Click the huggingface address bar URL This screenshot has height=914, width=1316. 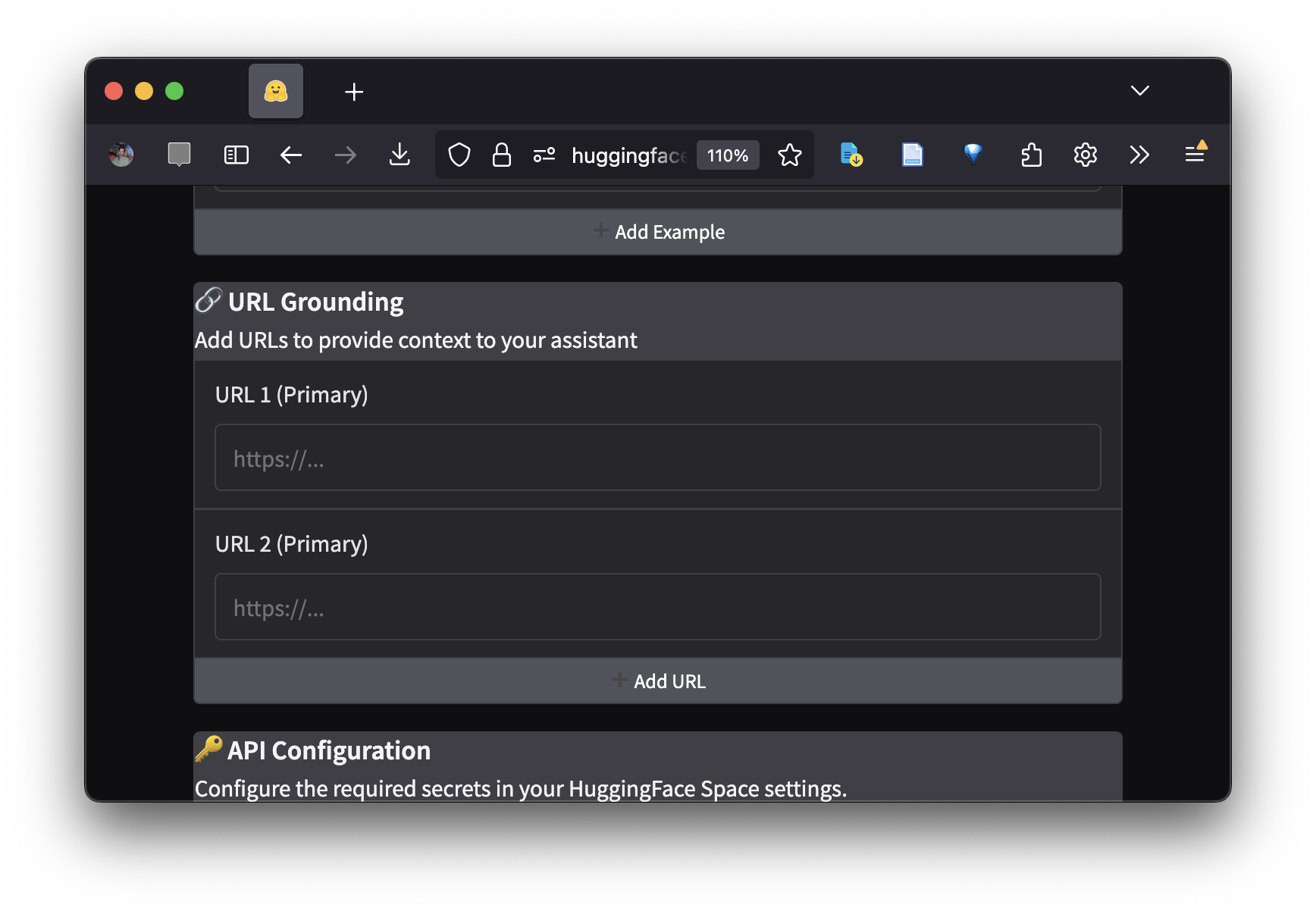tap(628, 155)
